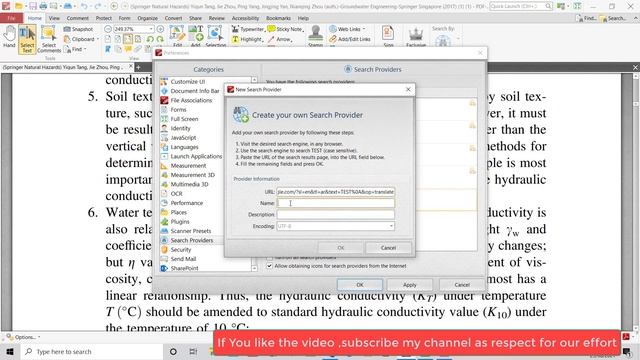Rotate view counter-clockwise
This screenshot has width=640, height=360.
coord(150,39)
